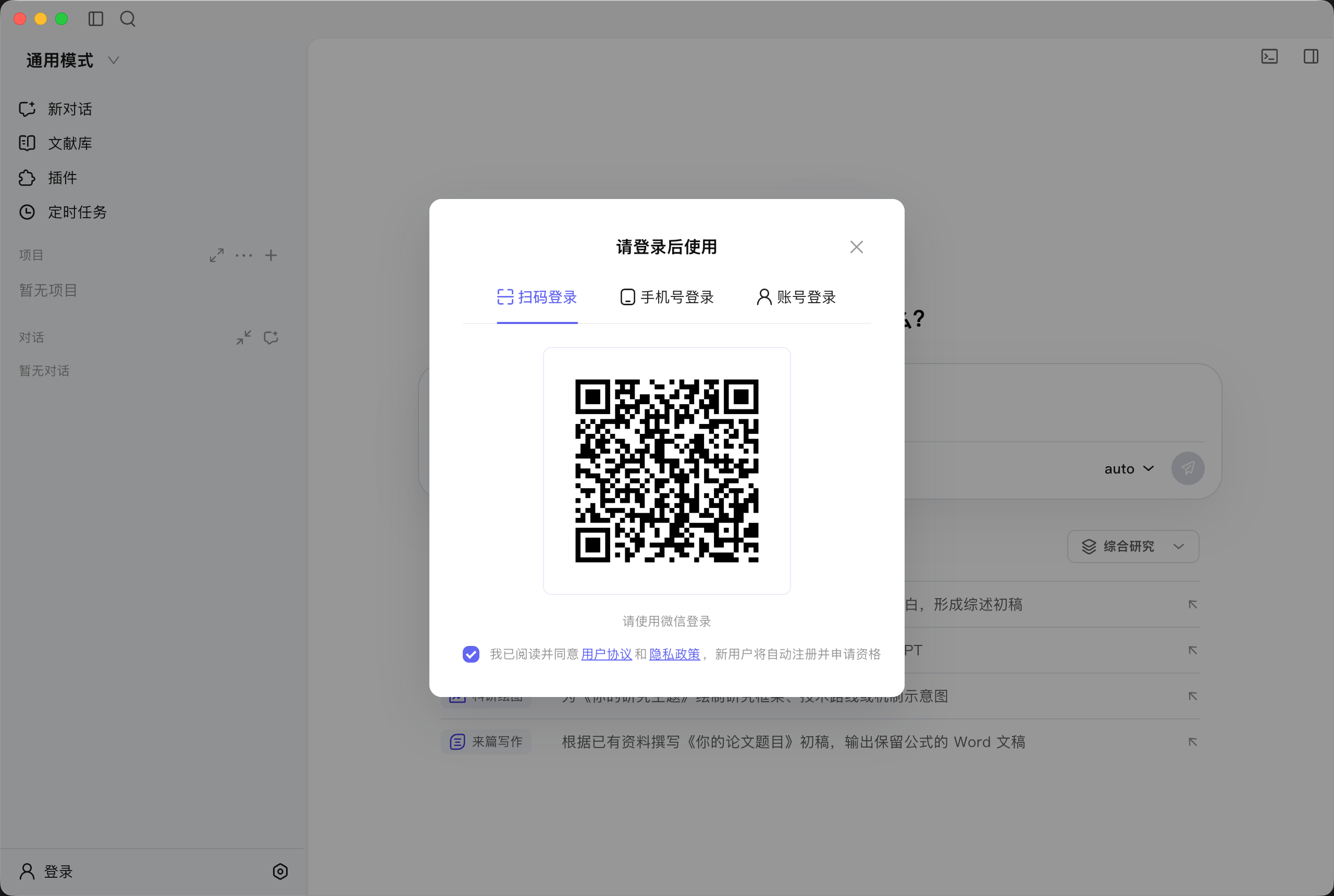Switch to 手机号登录 tab
Screen dimensions: 1334x896
pyautogui.click(x=667, y=297)
